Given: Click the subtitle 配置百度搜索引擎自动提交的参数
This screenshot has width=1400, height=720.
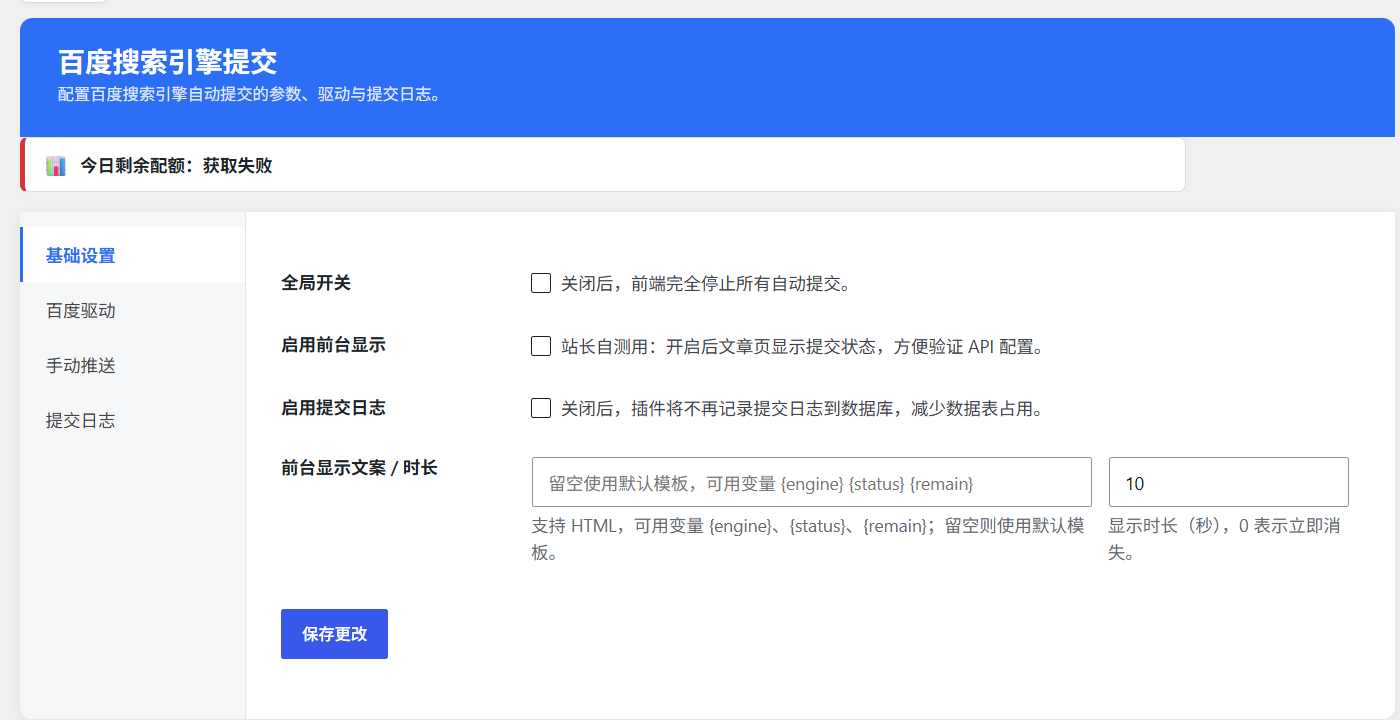Looking at the screenshot, I should [250, 96].
